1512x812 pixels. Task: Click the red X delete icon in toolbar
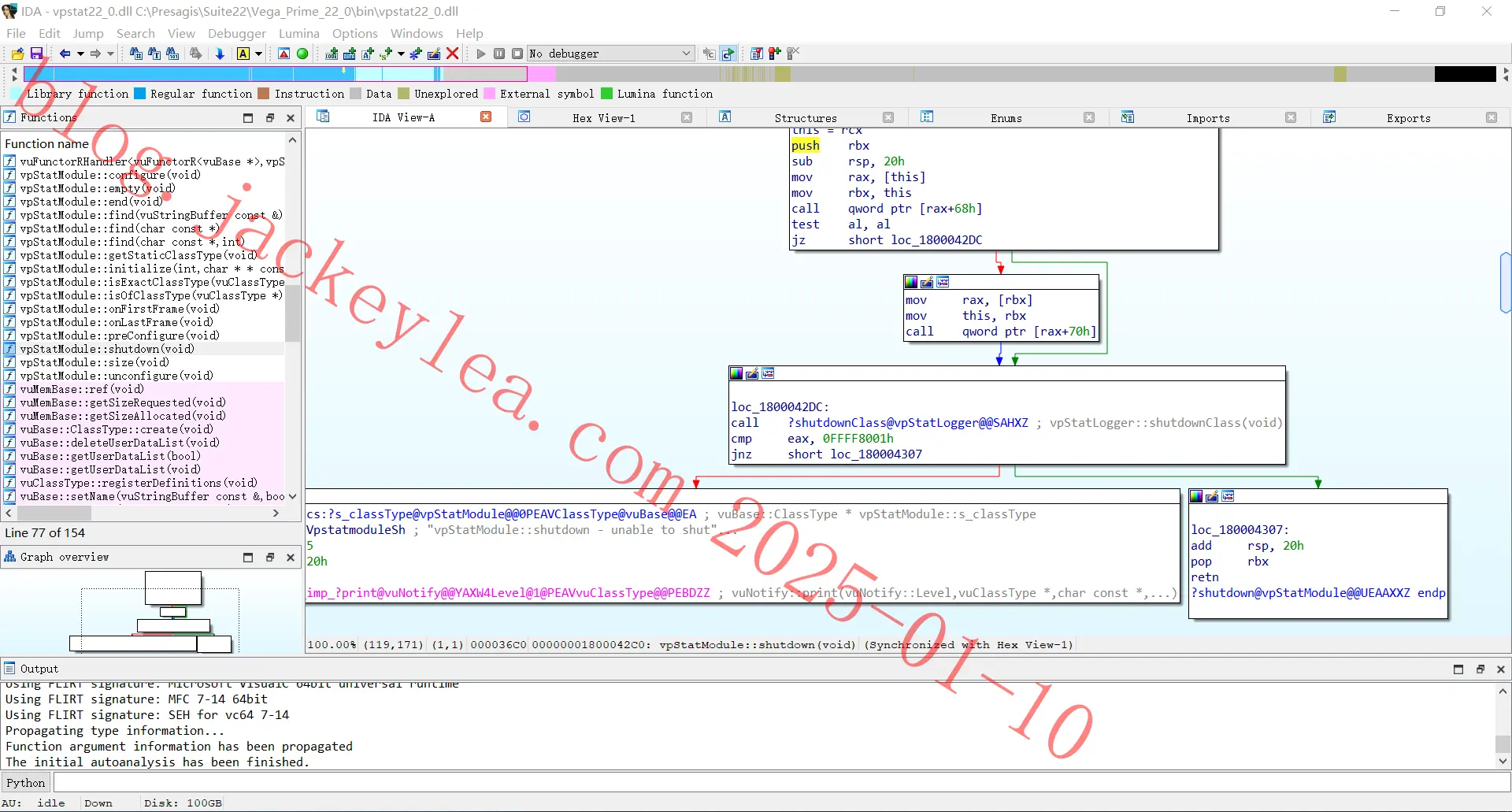coord(453,54)
